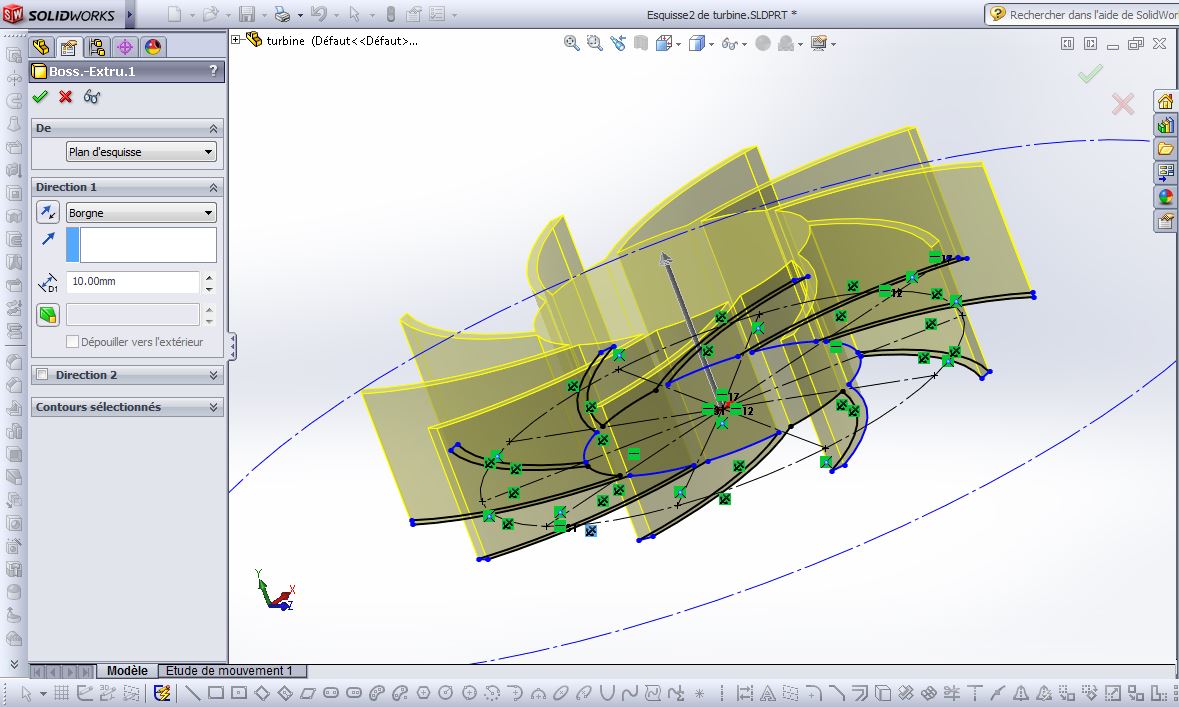Viewport: 1179px width, 707px height.
Task: Open the 'Borgne' end condition dropdown
Action: click(x=141, y=213)
